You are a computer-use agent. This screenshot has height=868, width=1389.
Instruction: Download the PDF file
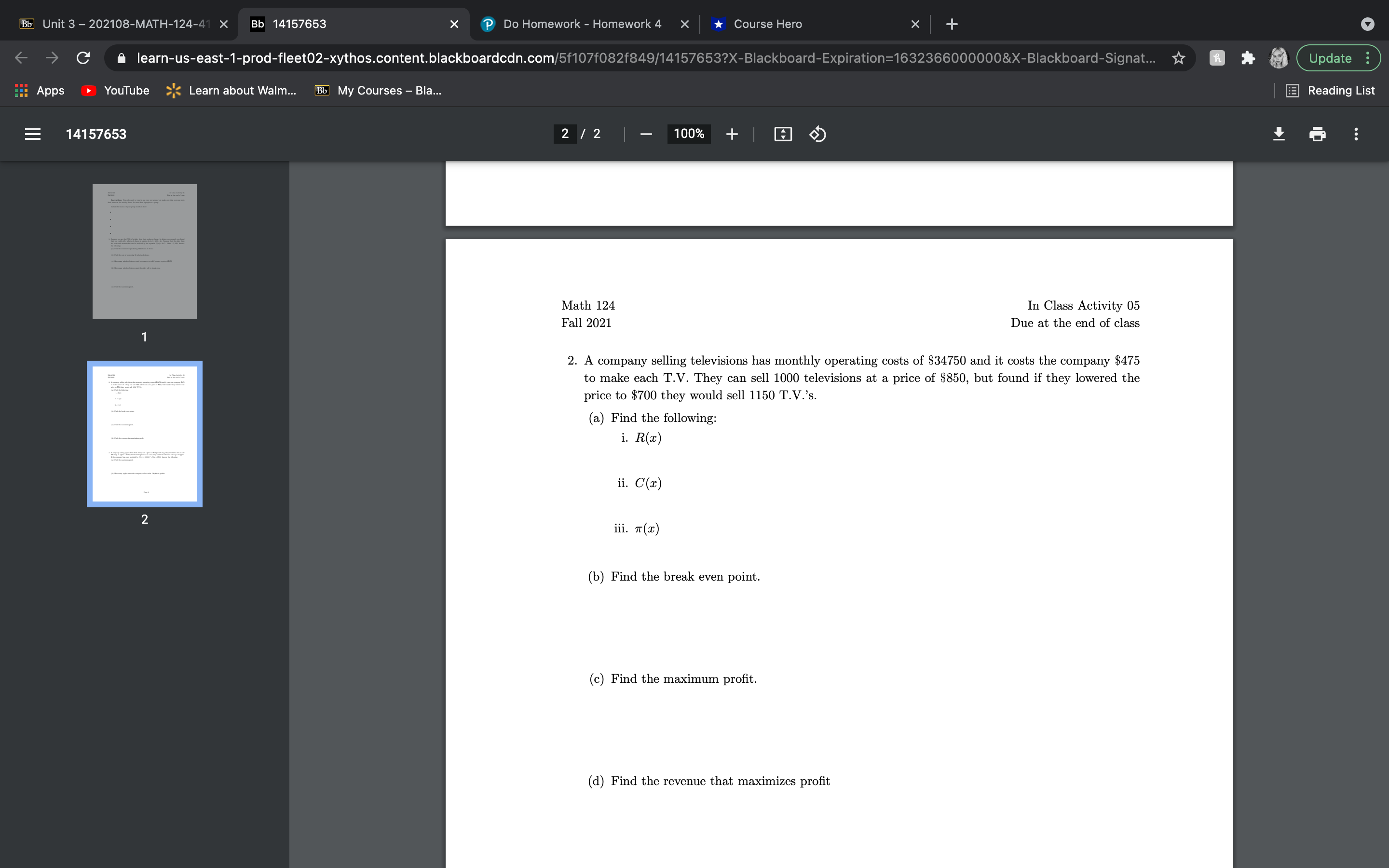pos(1279,134)
